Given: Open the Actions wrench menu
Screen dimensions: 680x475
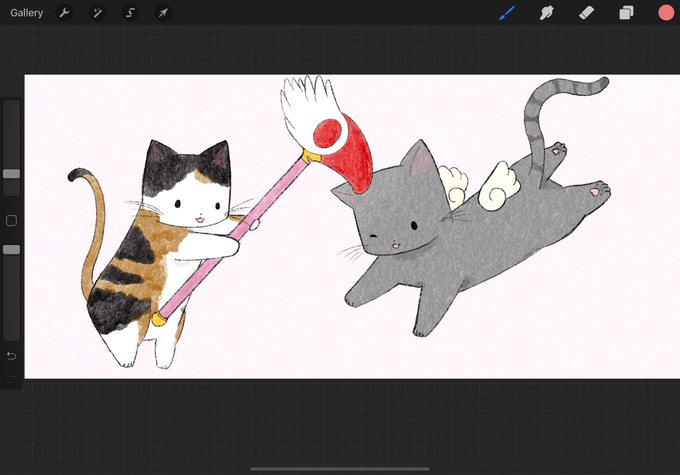Looking at the screenshot, I should pos(64,13).
